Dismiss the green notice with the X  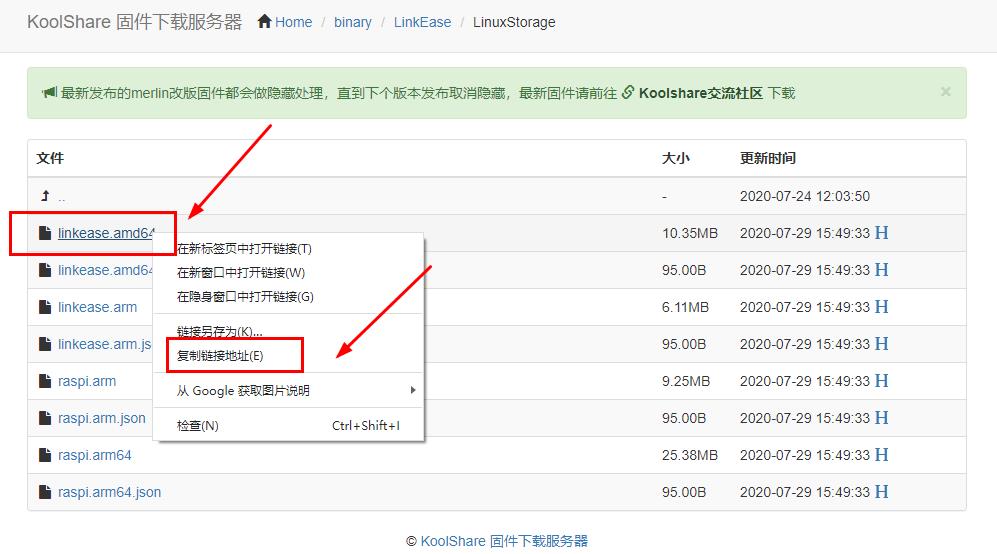point(945,92)
